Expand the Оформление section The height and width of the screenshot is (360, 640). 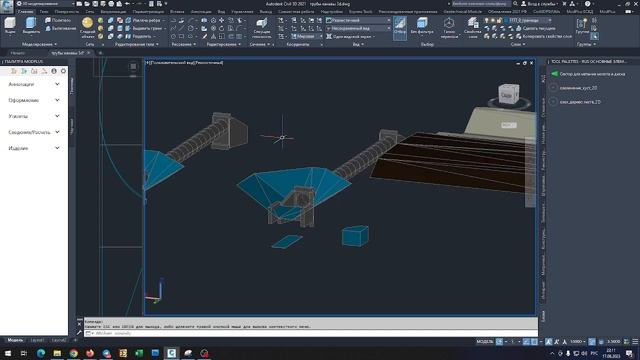point(34,100)
